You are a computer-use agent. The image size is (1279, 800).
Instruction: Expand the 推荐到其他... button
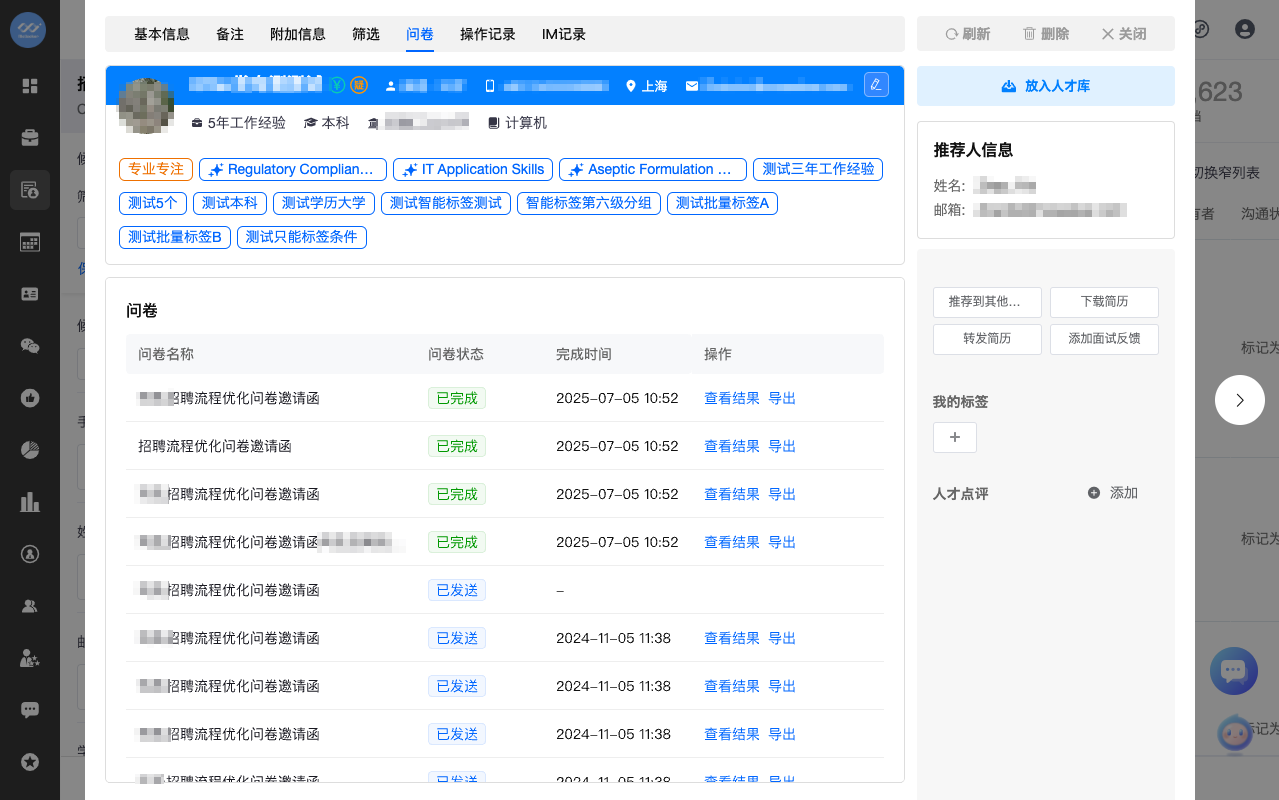tap(986, 302)
